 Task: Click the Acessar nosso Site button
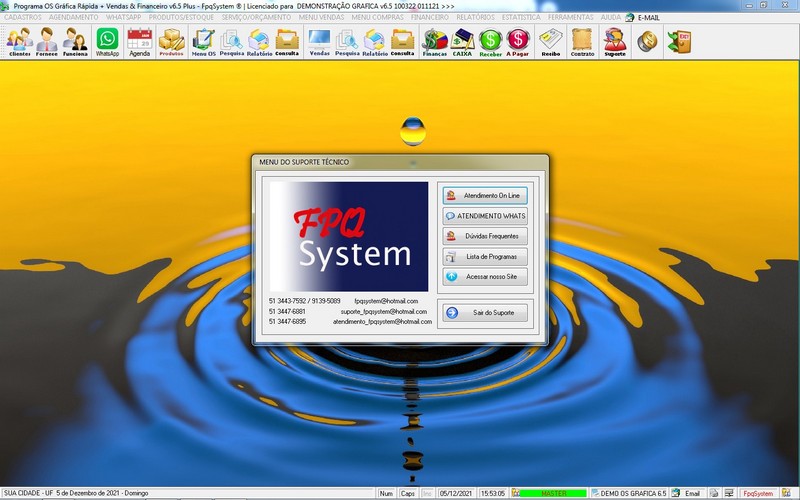[x=485, y=277]
